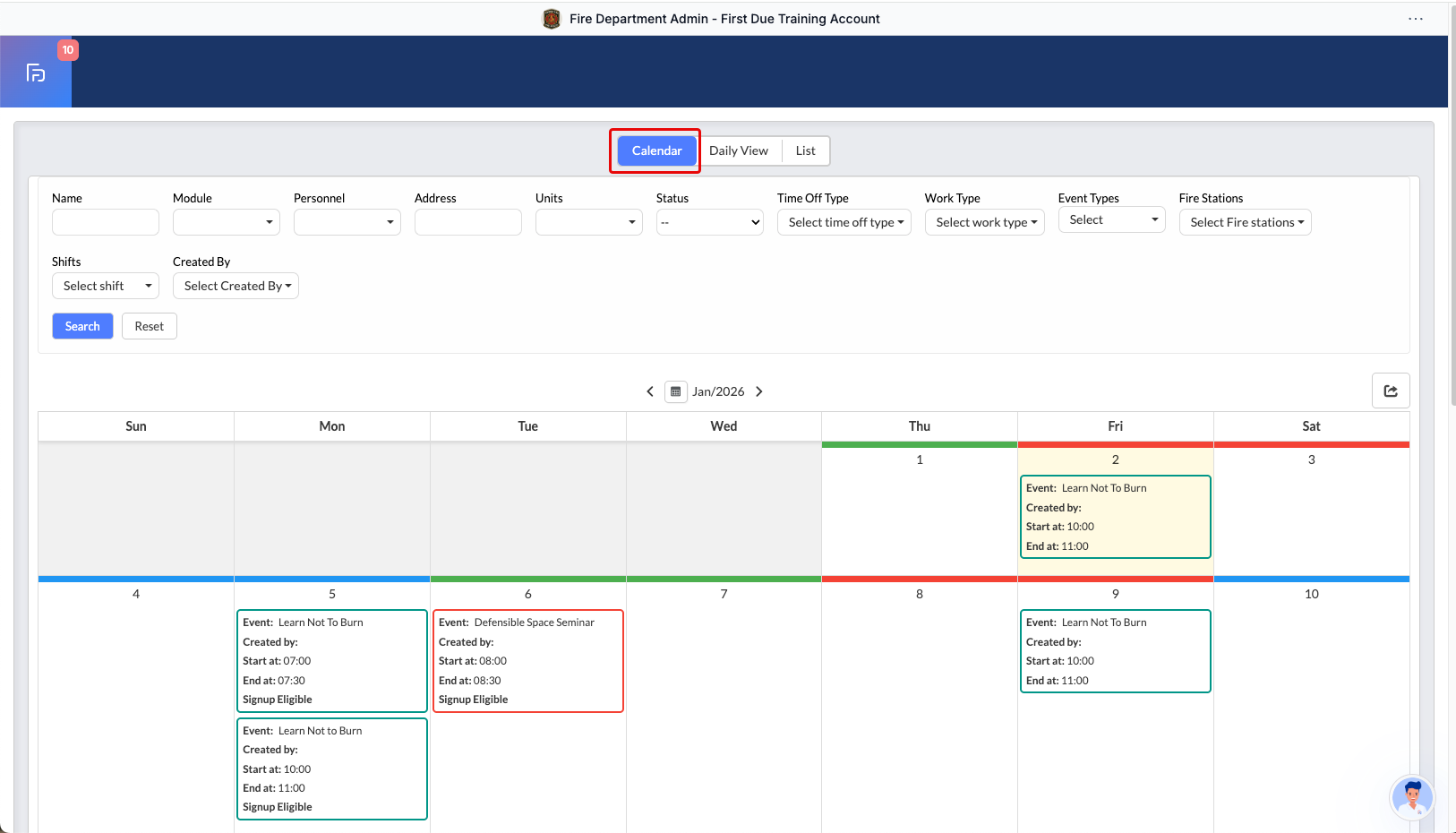
Task: Open the Select shift dropdown
Action: tap(106, 286)
